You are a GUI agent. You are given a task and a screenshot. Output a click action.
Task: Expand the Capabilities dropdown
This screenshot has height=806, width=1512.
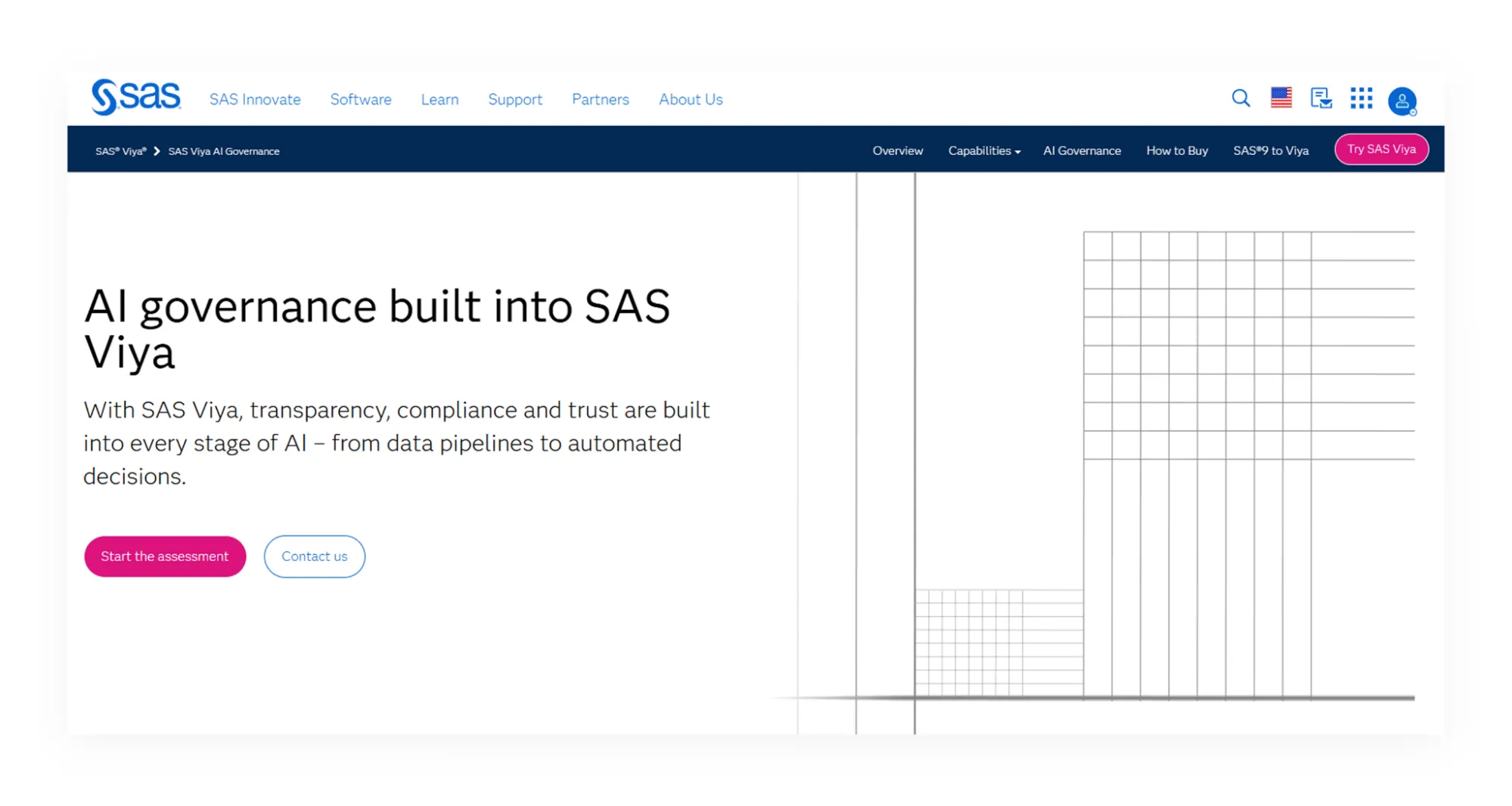(984, 150)
